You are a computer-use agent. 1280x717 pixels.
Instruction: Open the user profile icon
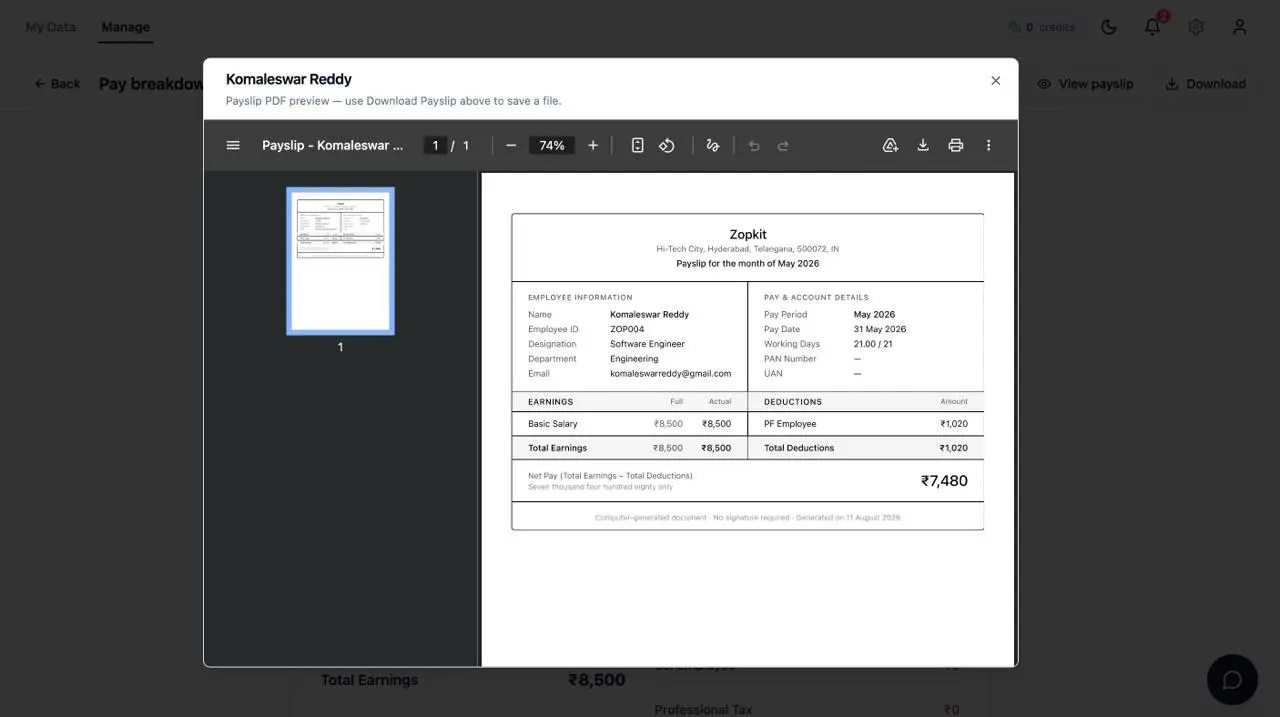click(x=1240, y=27)
